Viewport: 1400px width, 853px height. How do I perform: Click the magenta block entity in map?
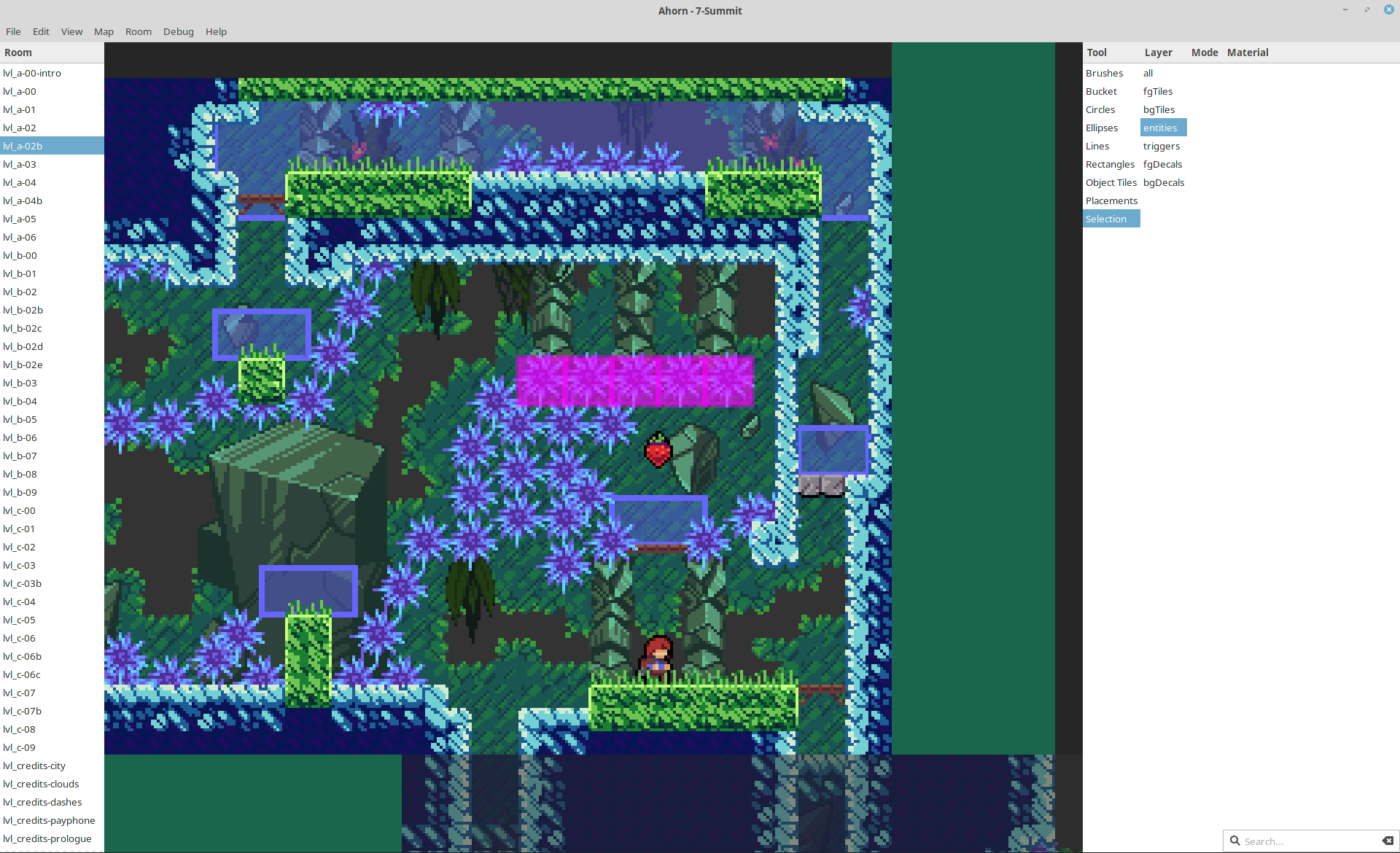coord(634,381)
